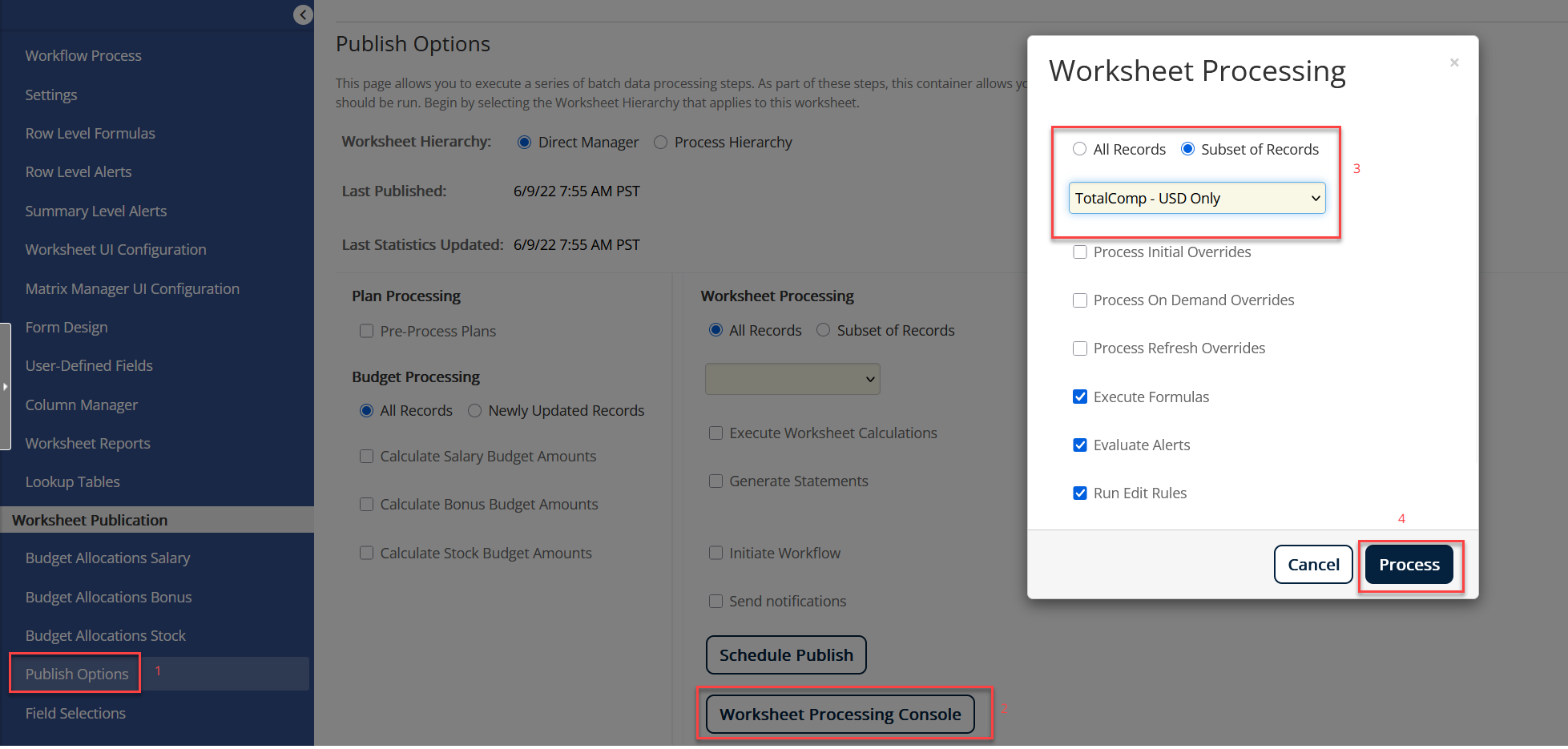Open User-Defined Fields
The image size is (1568, 749).
[89, 365]
